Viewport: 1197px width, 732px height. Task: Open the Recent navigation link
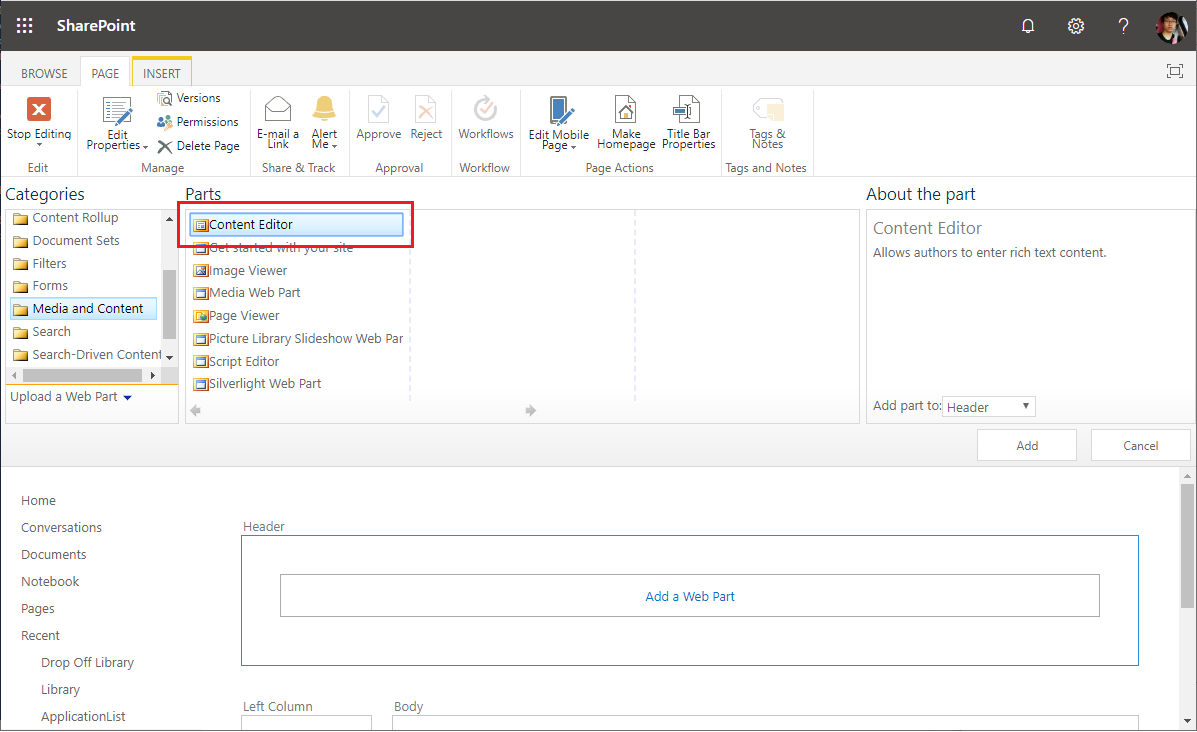[40, 635]
